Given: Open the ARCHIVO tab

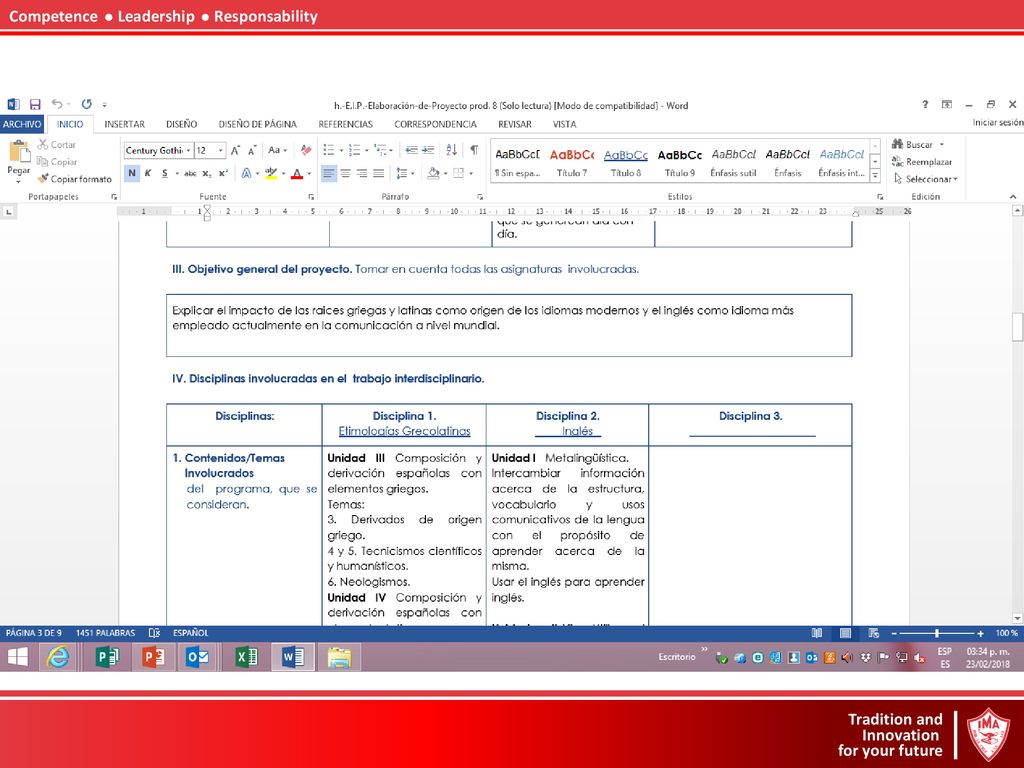Looking at the screenshot, I should click(x=22, y=124).
